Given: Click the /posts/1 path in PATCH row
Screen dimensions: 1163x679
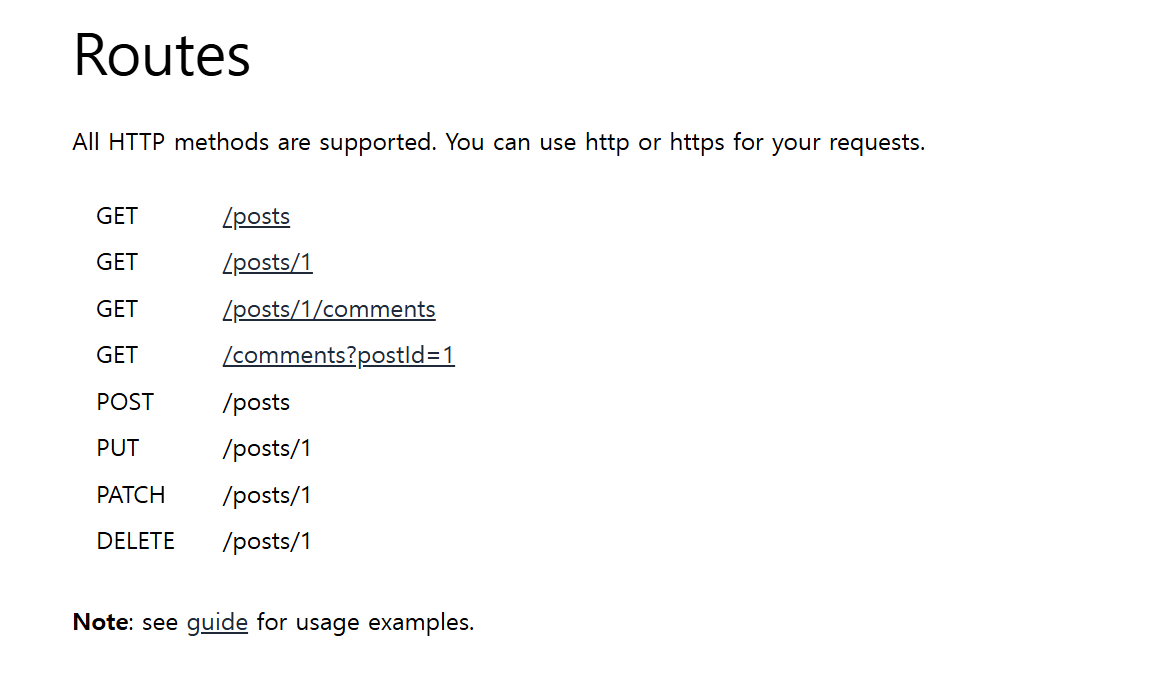Looking at the screenshot, I should click(x=266, y=495).
